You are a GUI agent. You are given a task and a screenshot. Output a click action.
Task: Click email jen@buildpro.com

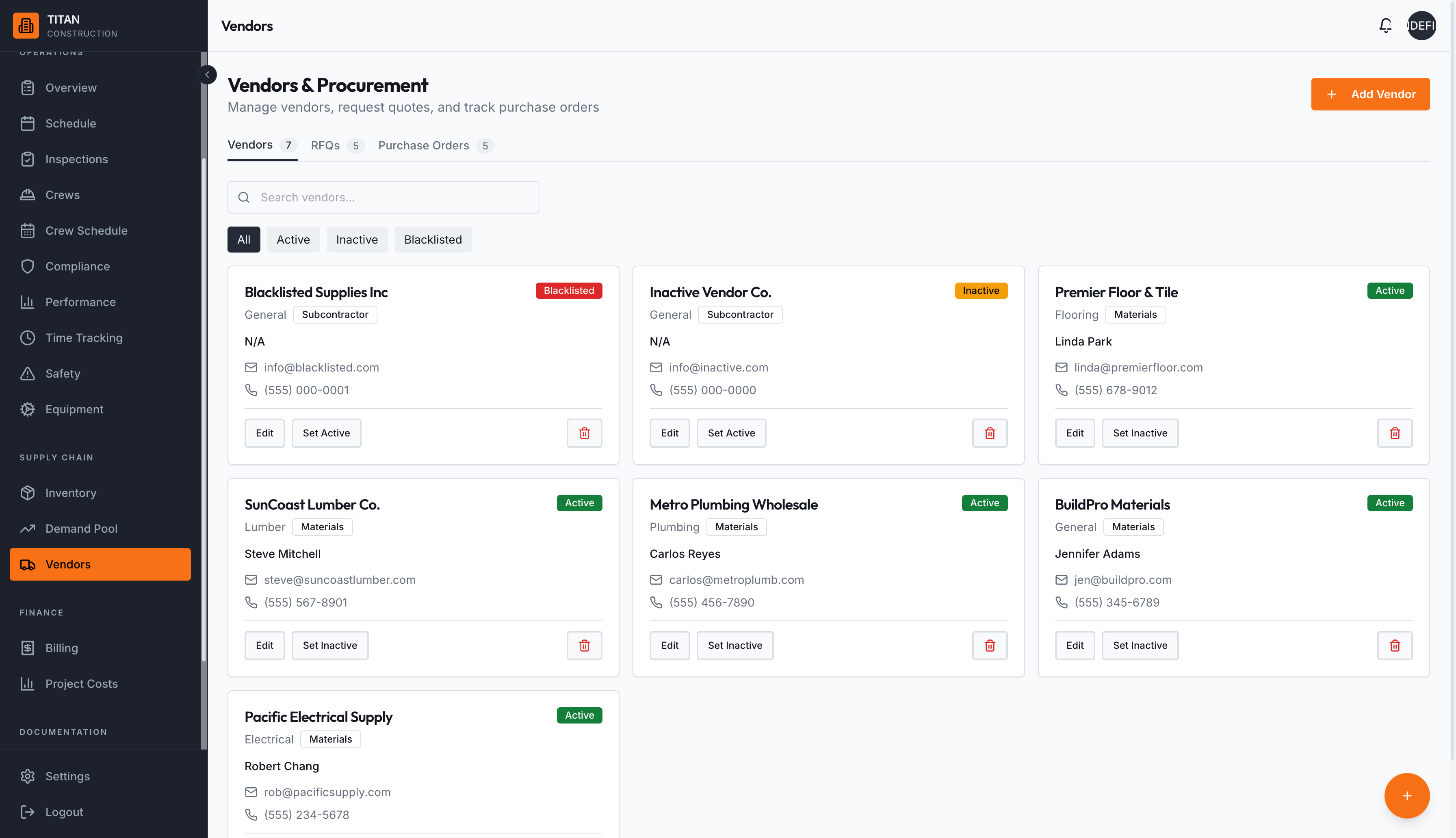1122,580
